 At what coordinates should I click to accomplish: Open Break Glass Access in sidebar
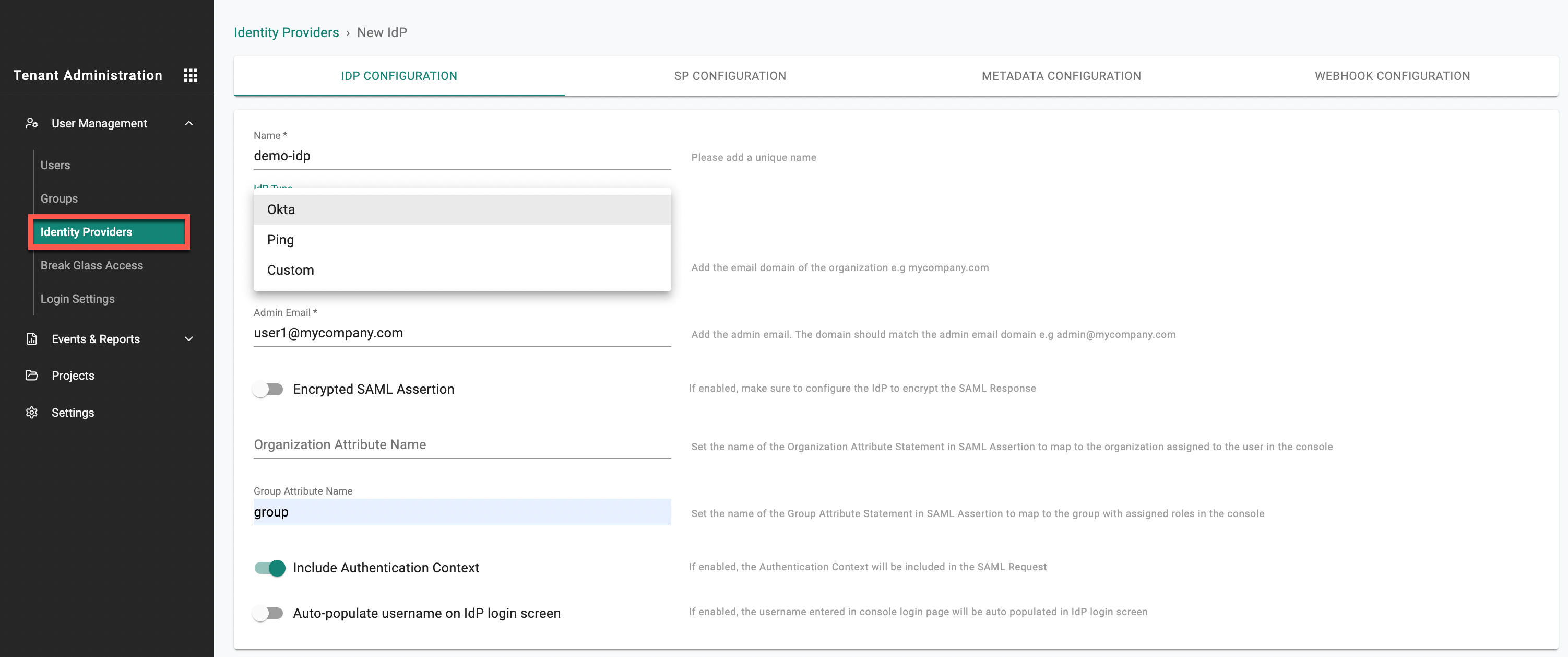(92, 265)
